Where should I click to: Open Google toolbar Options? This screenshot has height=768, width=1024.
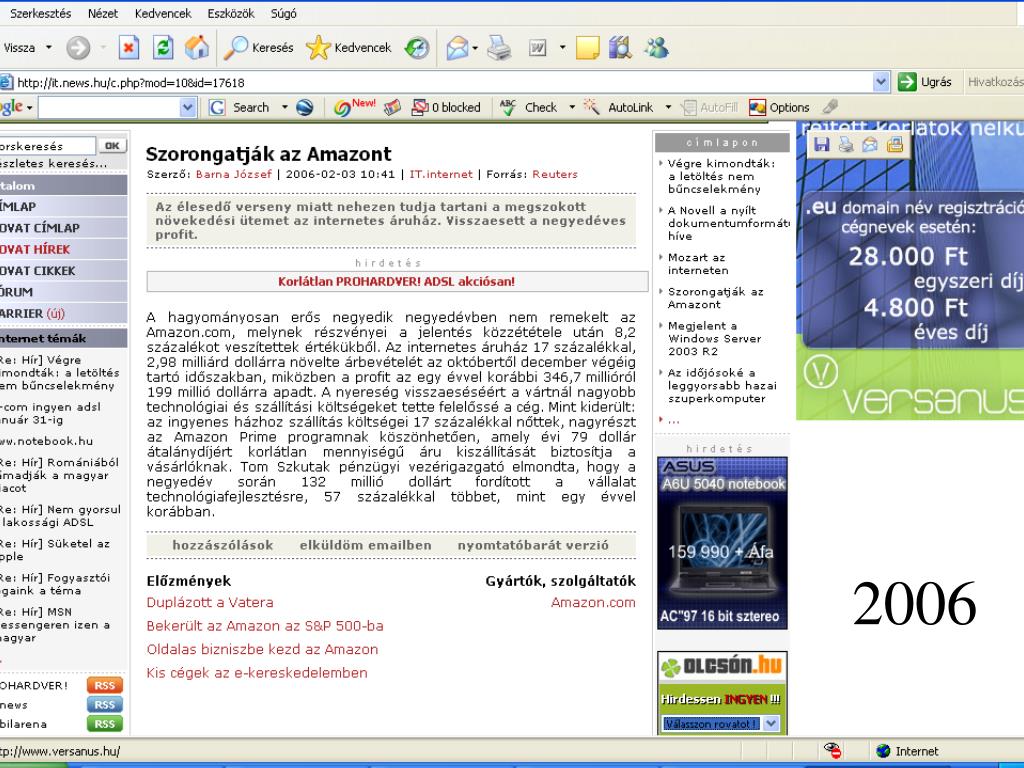(x=779, y=107)
